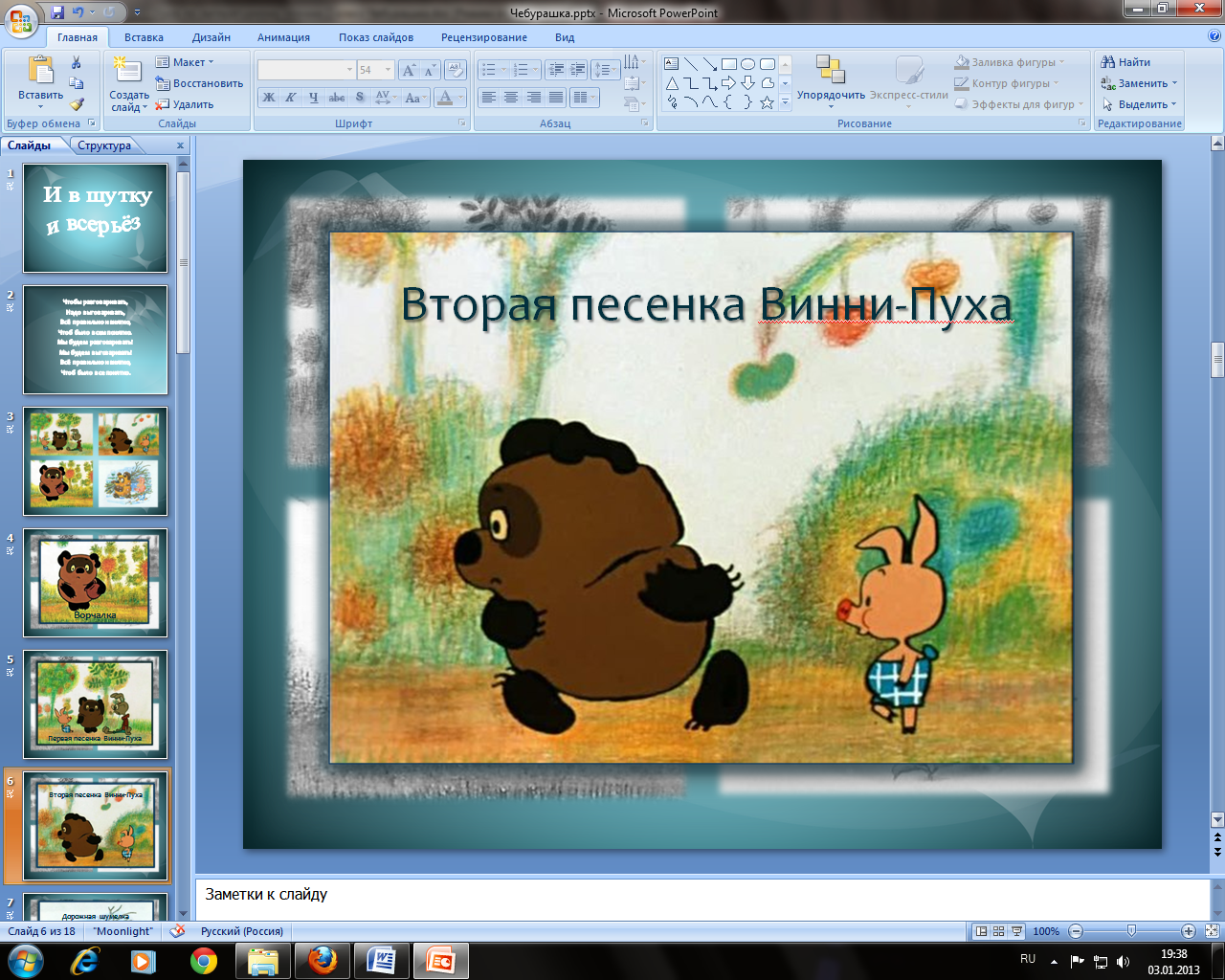Image resolution: width=1225 pixels, height=980 pixels.
Task: Click Fit slide to window button
Action: click(1212, 931)
